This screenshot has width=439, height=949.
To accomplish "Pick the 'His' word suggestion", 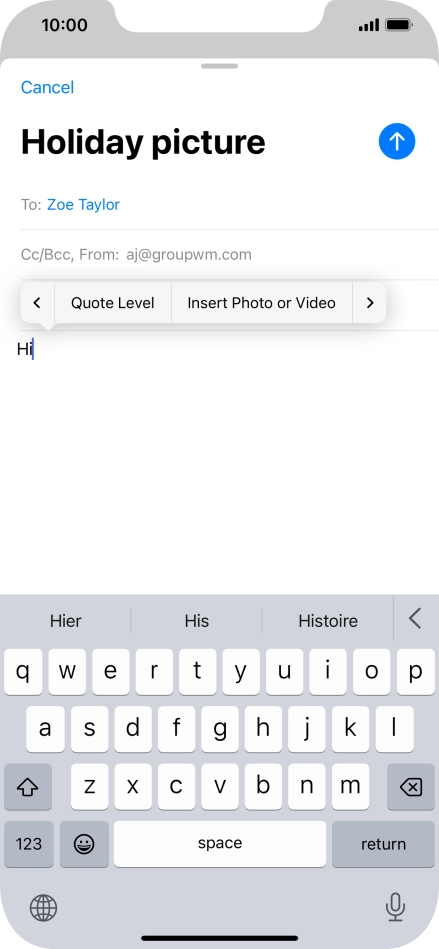I will [x=197, y=620].
